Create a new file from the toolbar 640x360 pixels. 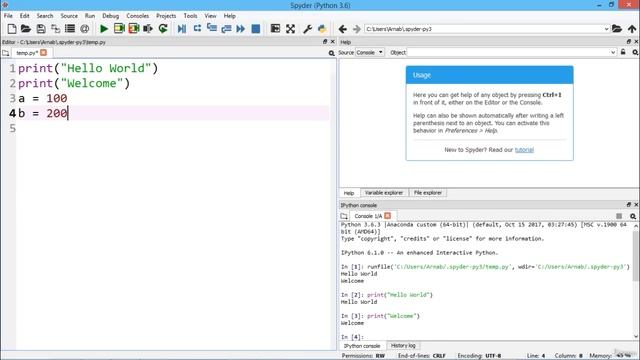coord(12,29)
